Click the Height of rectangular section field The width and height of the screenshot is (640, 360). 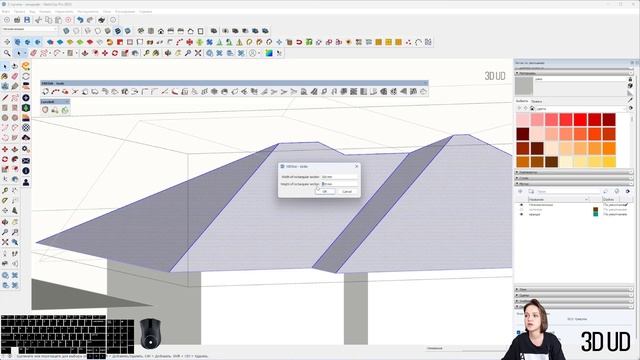click(339, 184)
